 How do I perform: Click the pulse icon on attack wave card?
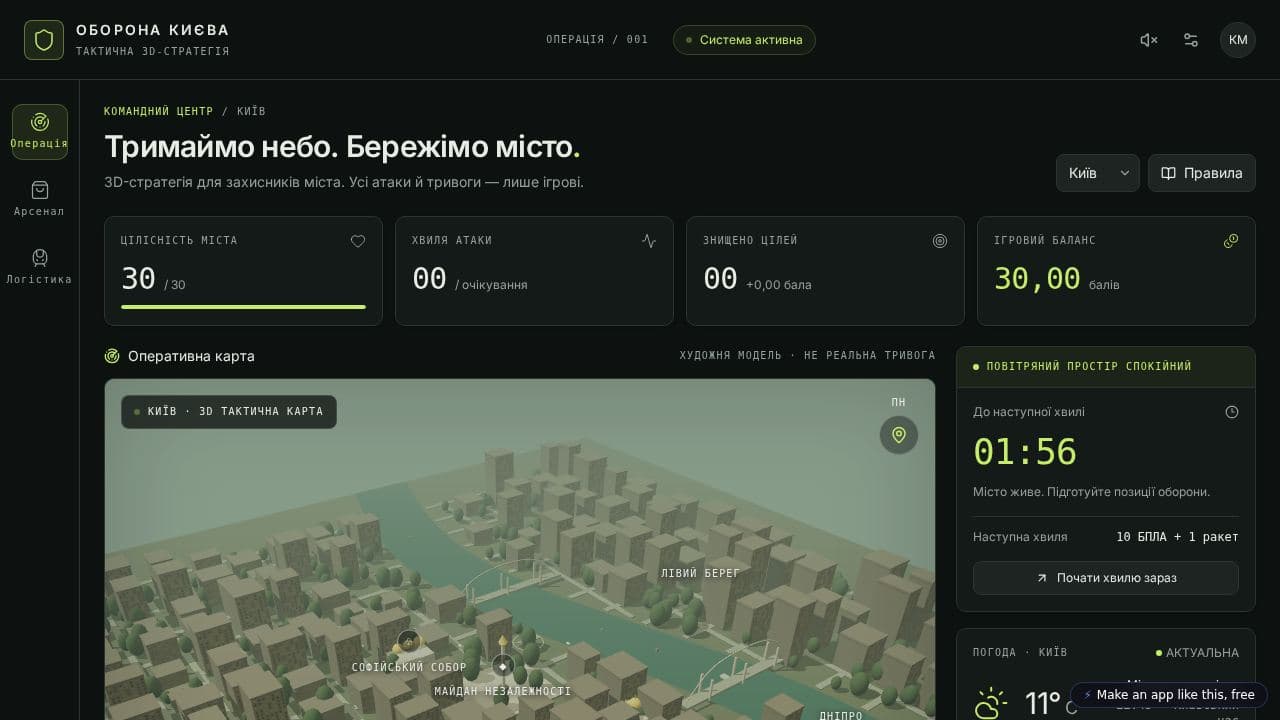649,241
